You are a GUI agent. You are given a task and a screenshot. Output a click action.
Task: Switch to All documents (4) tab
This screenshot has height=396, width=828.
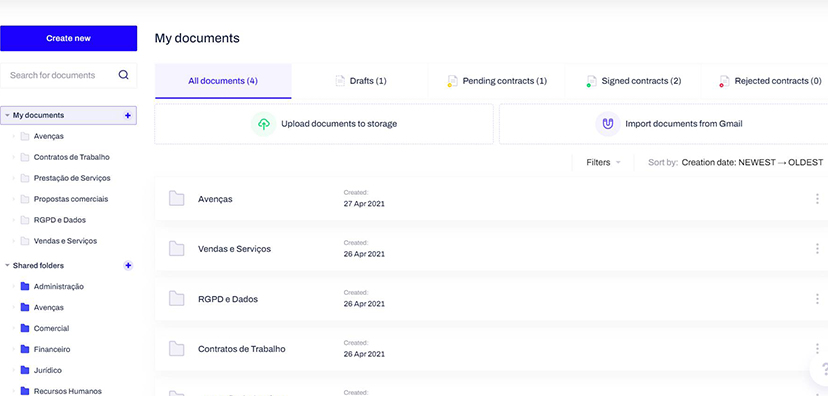(x=223, y=81)
